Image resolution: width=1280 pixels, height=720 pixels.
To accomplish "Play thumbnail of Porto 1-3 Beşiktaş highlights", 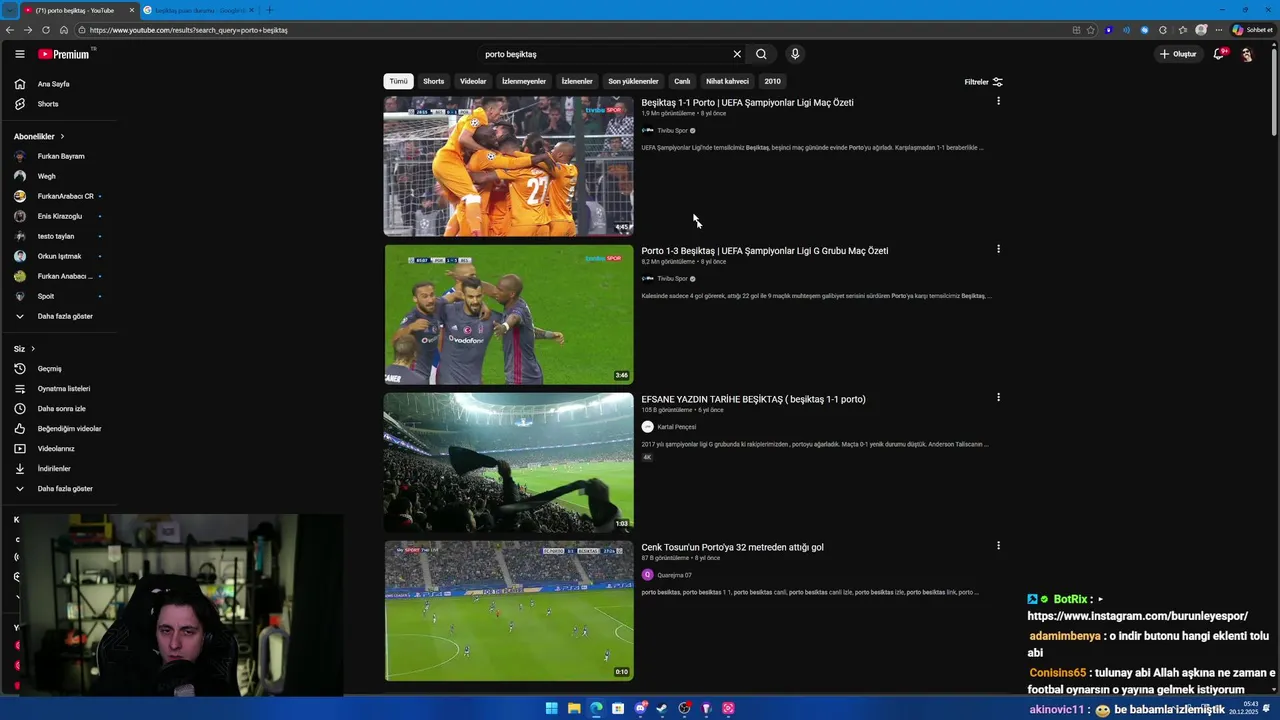I will click(x=508, y=314).
